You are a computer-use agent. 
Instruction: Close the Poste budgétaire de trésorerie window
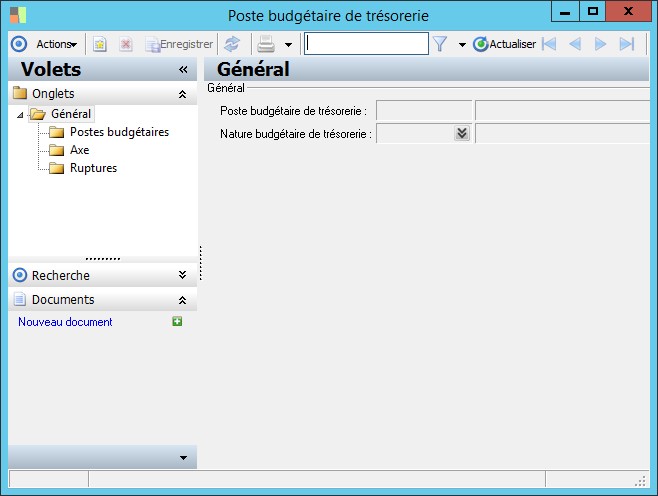[628, 11]
